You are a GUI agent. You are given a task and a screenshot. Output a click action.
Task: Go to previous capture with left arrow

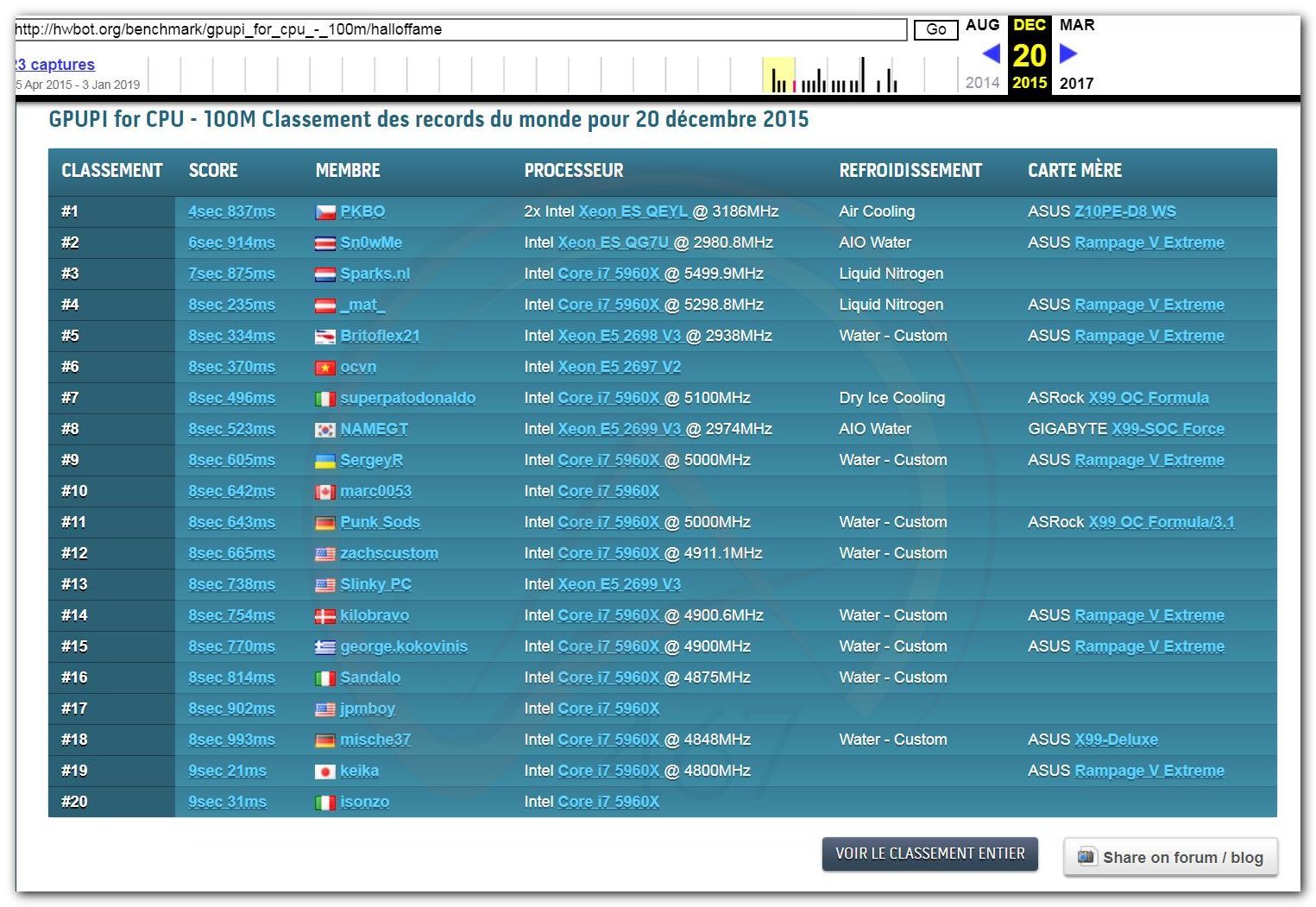992,54
